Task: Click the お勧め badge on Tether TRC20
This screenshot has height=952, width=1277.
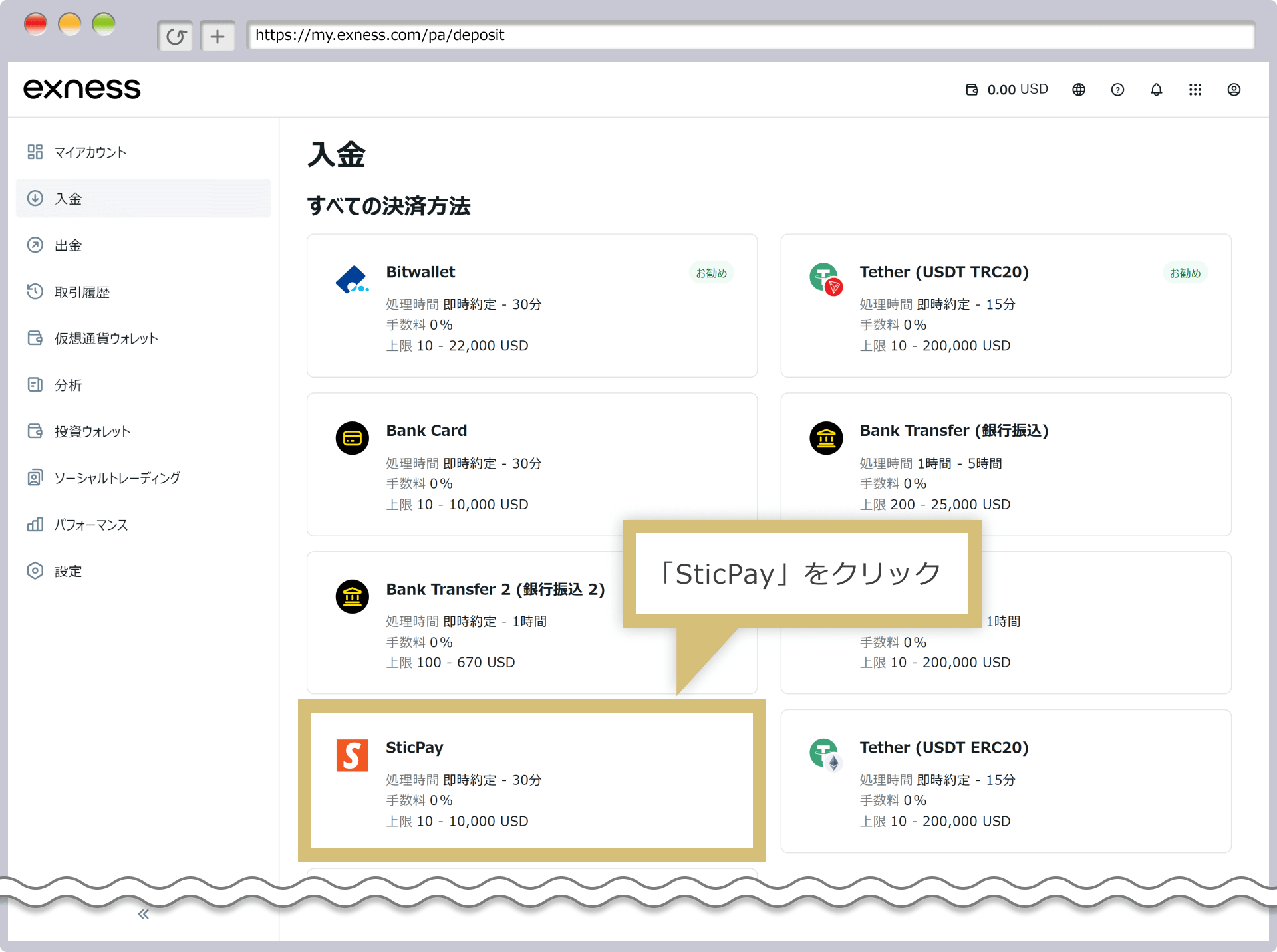Action: click(x=1185, y=273)
